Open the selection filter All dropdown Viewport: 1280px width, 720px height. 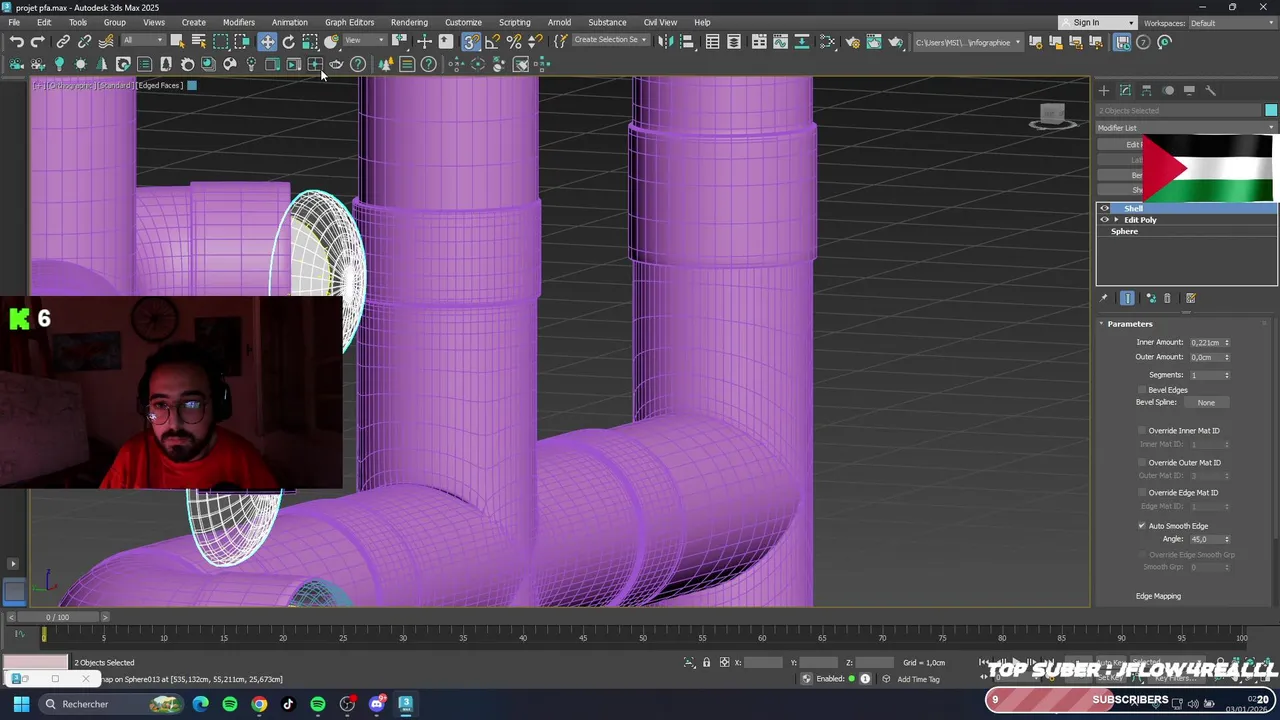coord(143,41)
